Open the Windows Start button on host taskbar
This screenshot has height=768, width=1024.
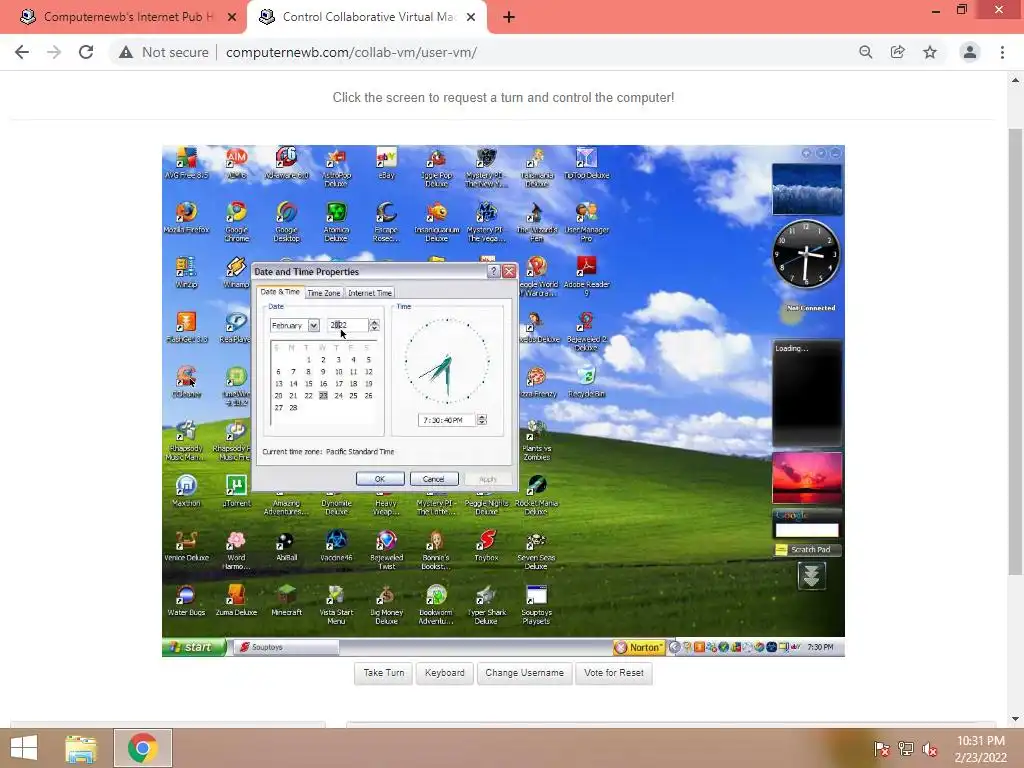click(24, 748)
